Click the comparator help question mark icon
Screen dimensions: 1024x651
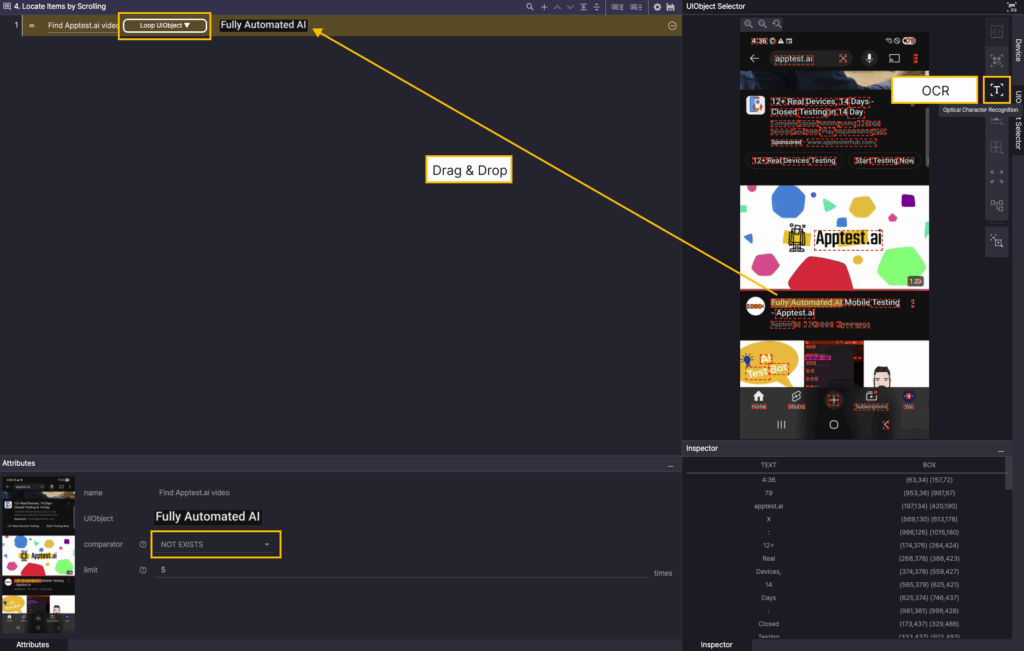(143, 544)
